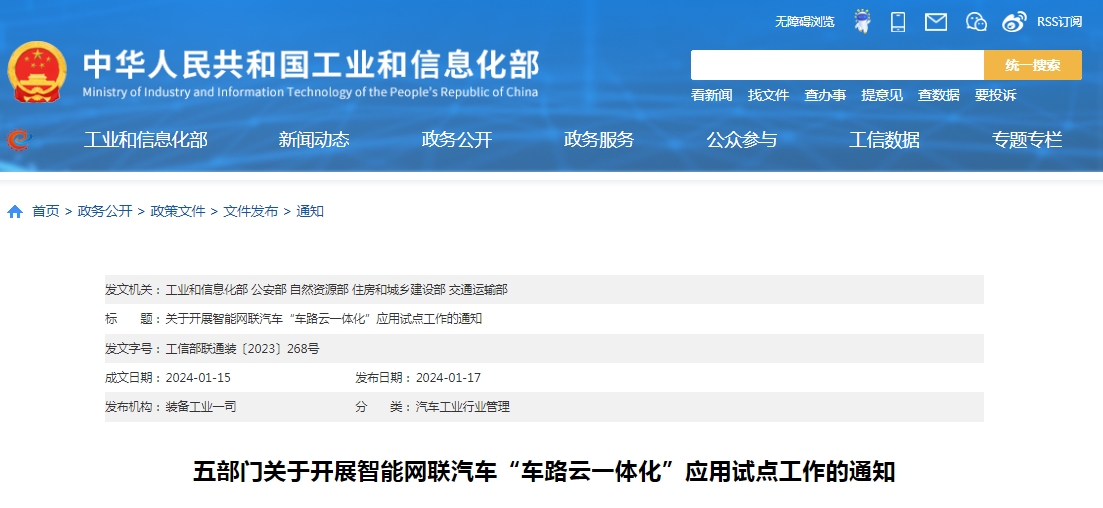The height and width of the screenshot is (508, 1103).
Task: Focus the site search input box
Action: tap(837, 65)
